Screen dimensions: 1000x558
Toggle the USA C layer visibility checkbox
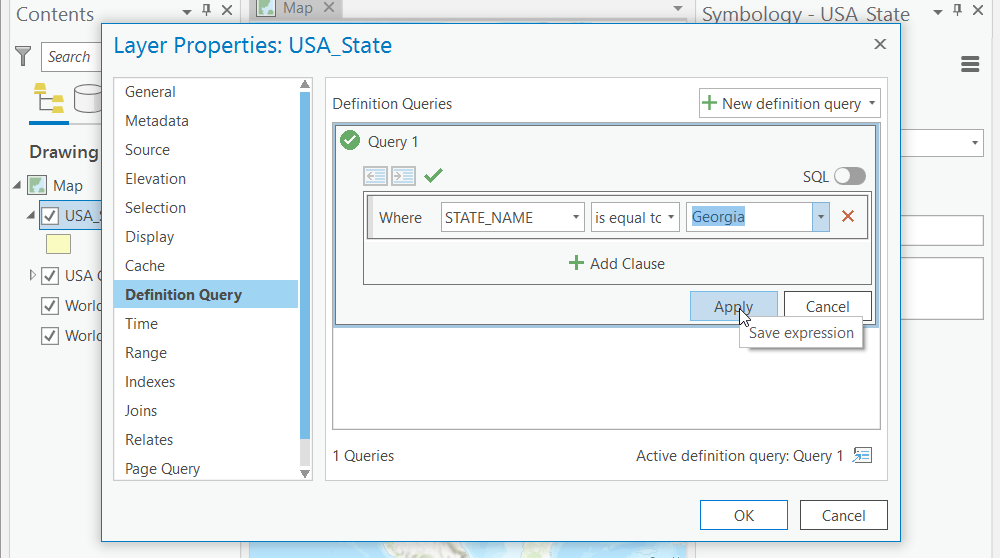pyautogui.click(x=50, y=275)
